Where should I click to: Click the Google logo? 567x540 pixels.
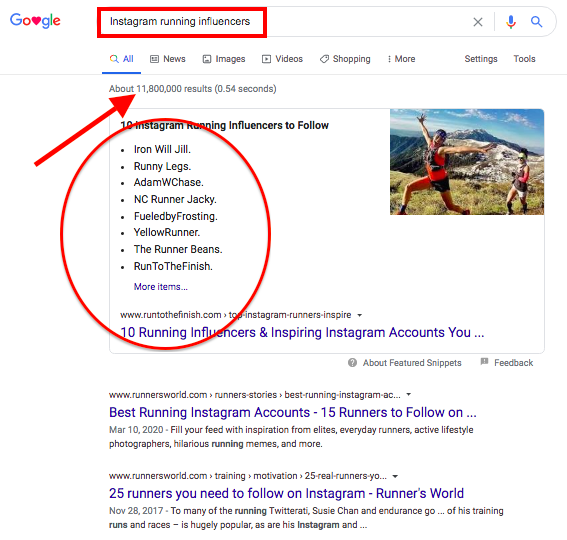coord(35,21)
